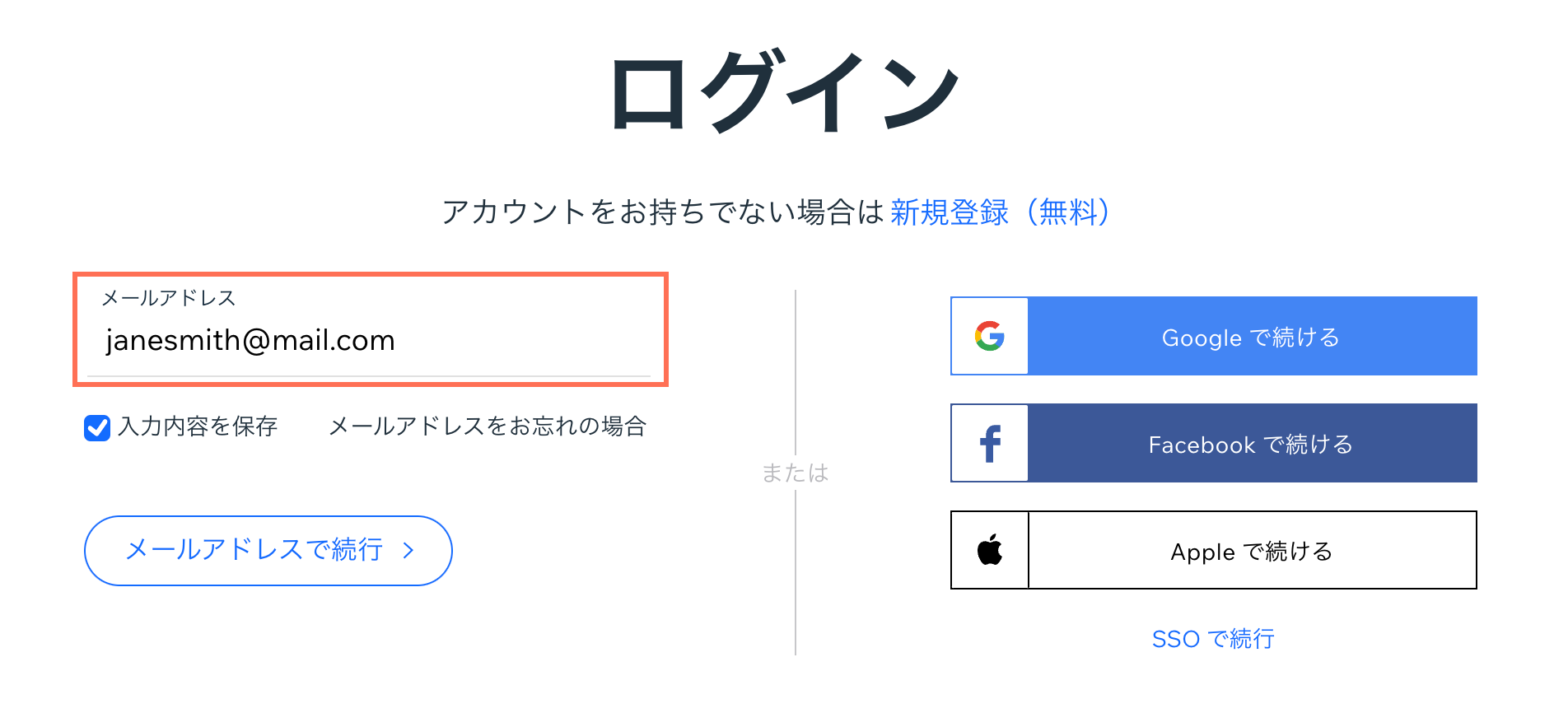Click the vertical divider line above または
The image size is (1568, 713).
click(796, 370)
